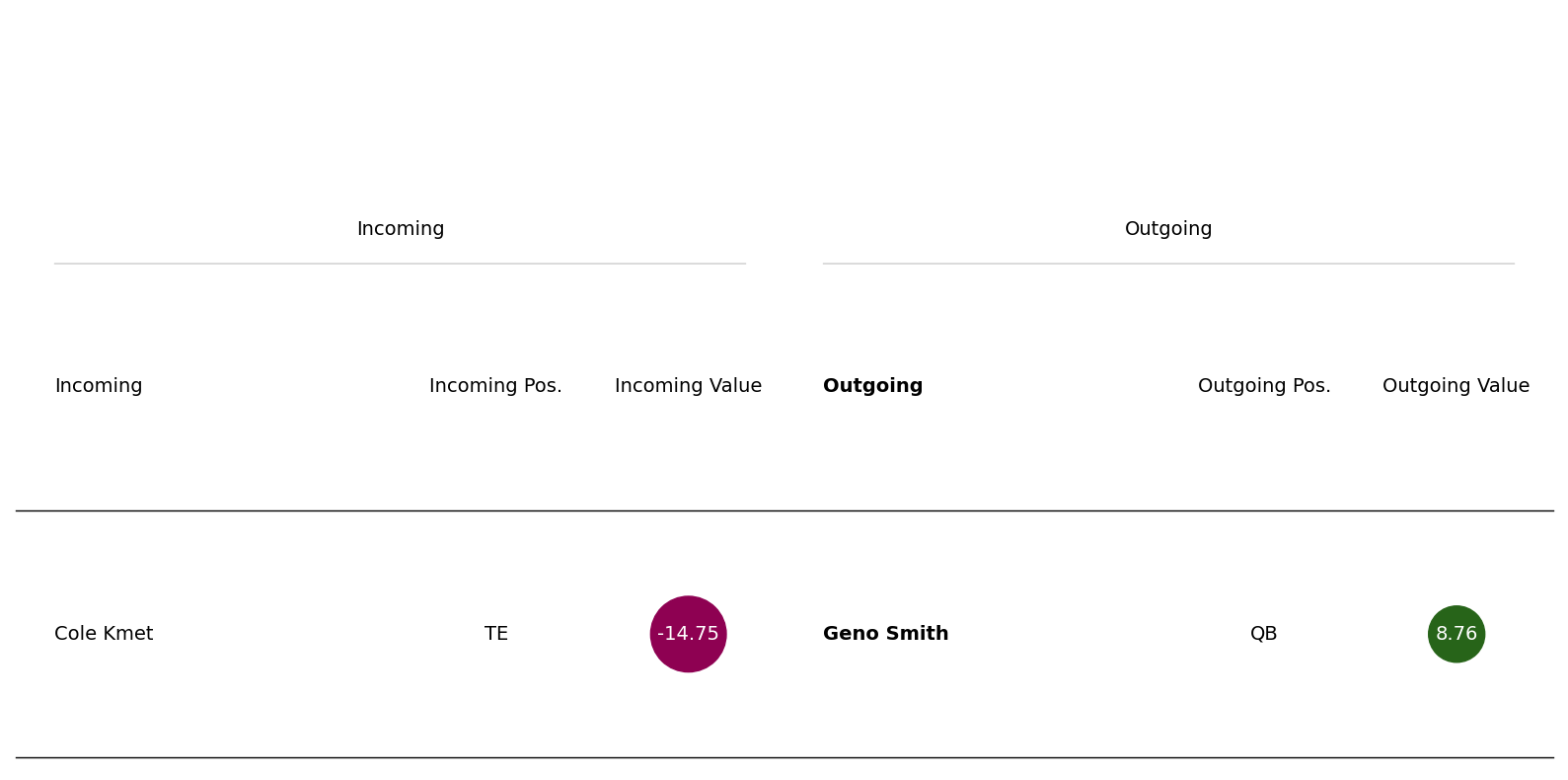Click the Geno Smith player name
Screen dimensions: 1568x780
pos(886,634)
